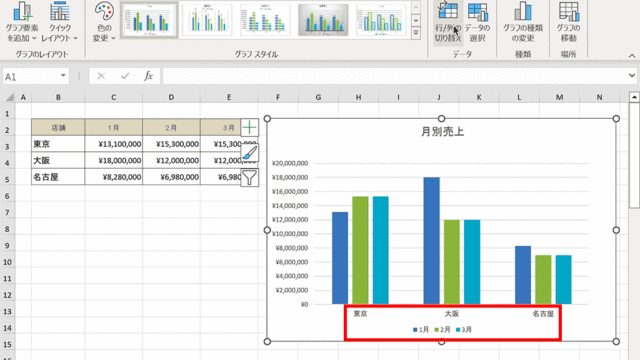
Task: Click inside the formula bar input
Action: 395,76
